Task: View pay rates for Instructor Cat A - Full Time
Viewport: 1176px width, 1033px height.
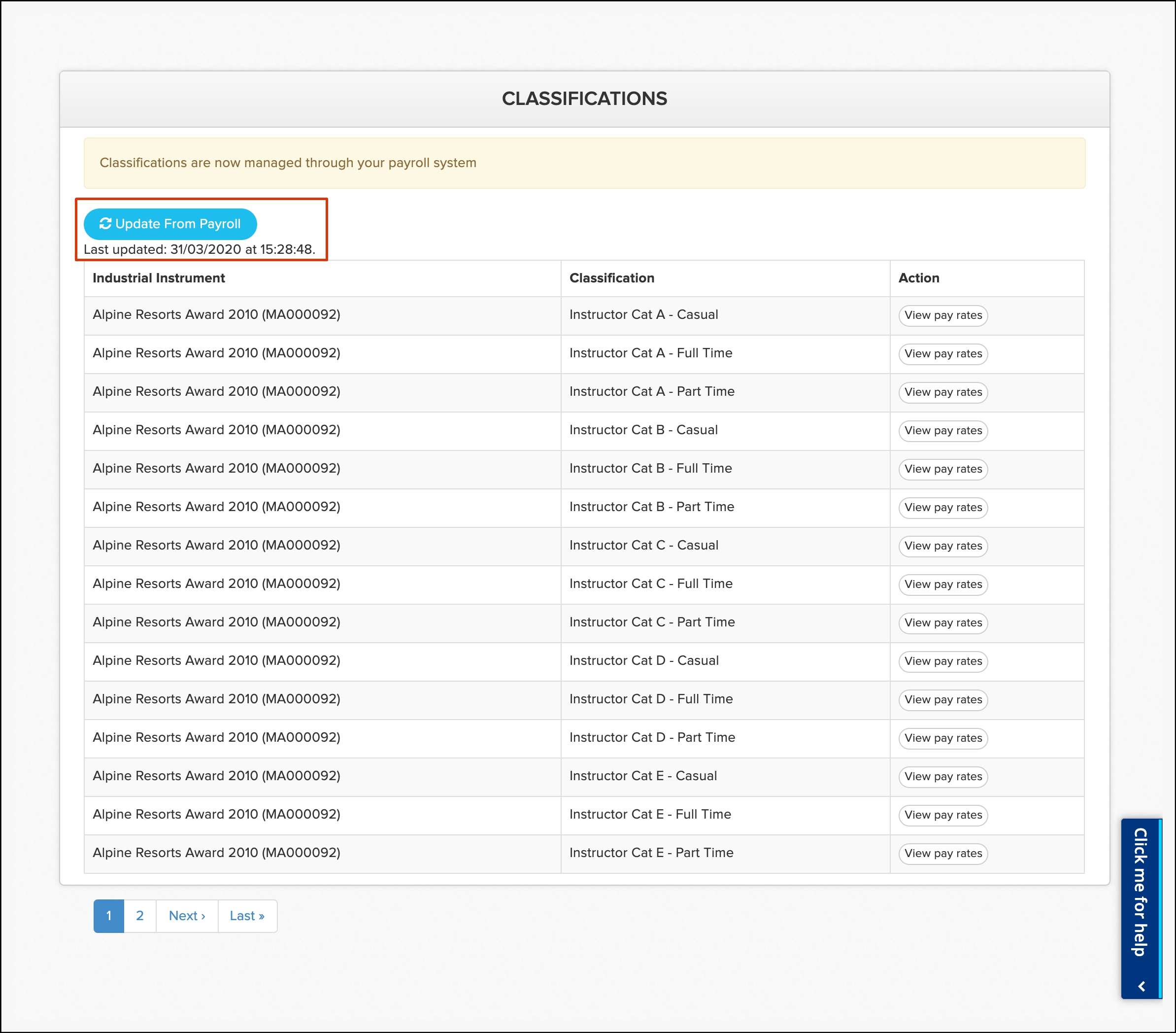Action: [942, 354]
